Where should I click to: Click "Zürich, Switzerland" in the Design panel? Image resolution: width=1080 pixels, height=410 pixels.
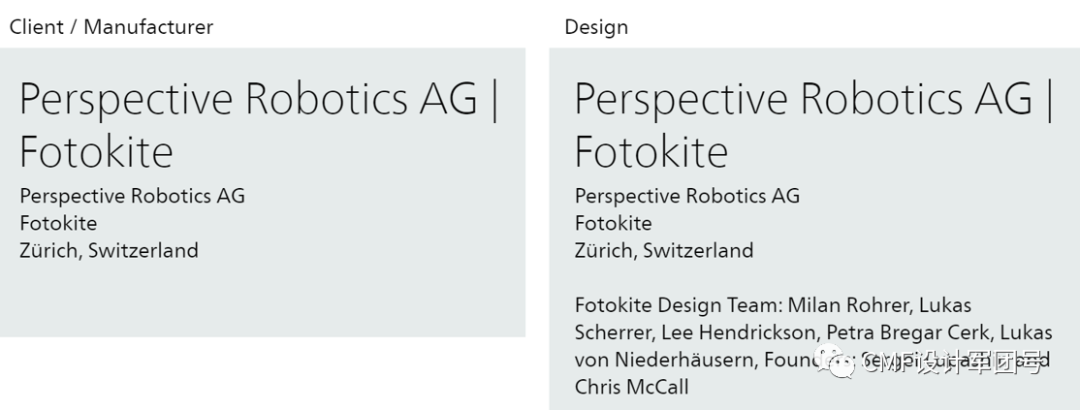click(x=664, y=250)
